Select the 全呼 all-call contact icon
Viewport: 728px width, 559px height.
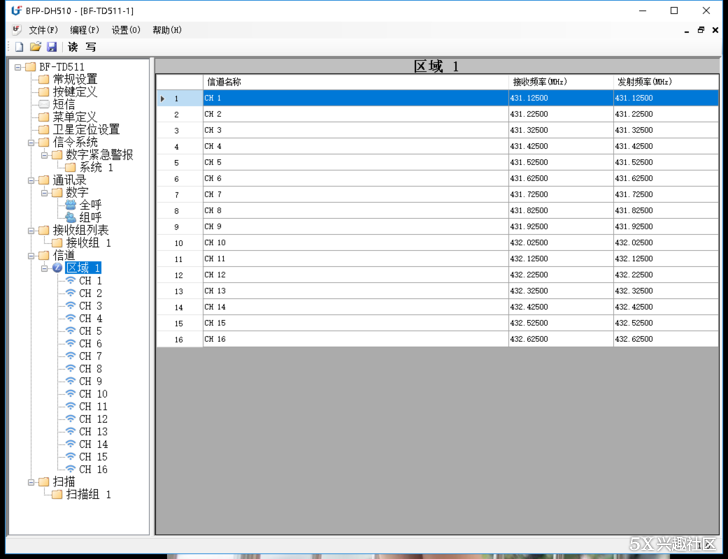tap(71, 205)
